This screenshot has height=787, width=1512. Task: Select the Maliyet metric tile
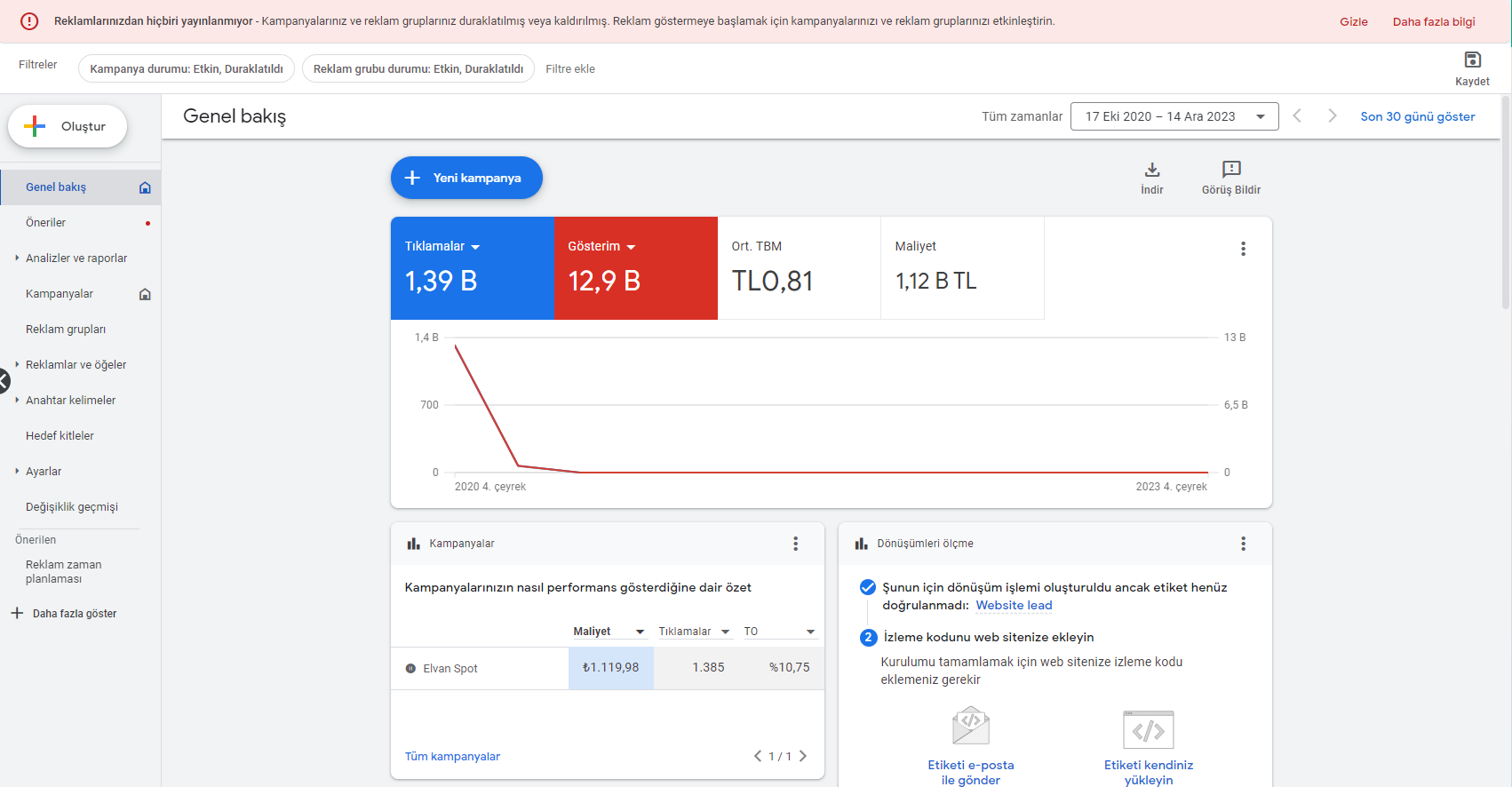pos(963,268)
